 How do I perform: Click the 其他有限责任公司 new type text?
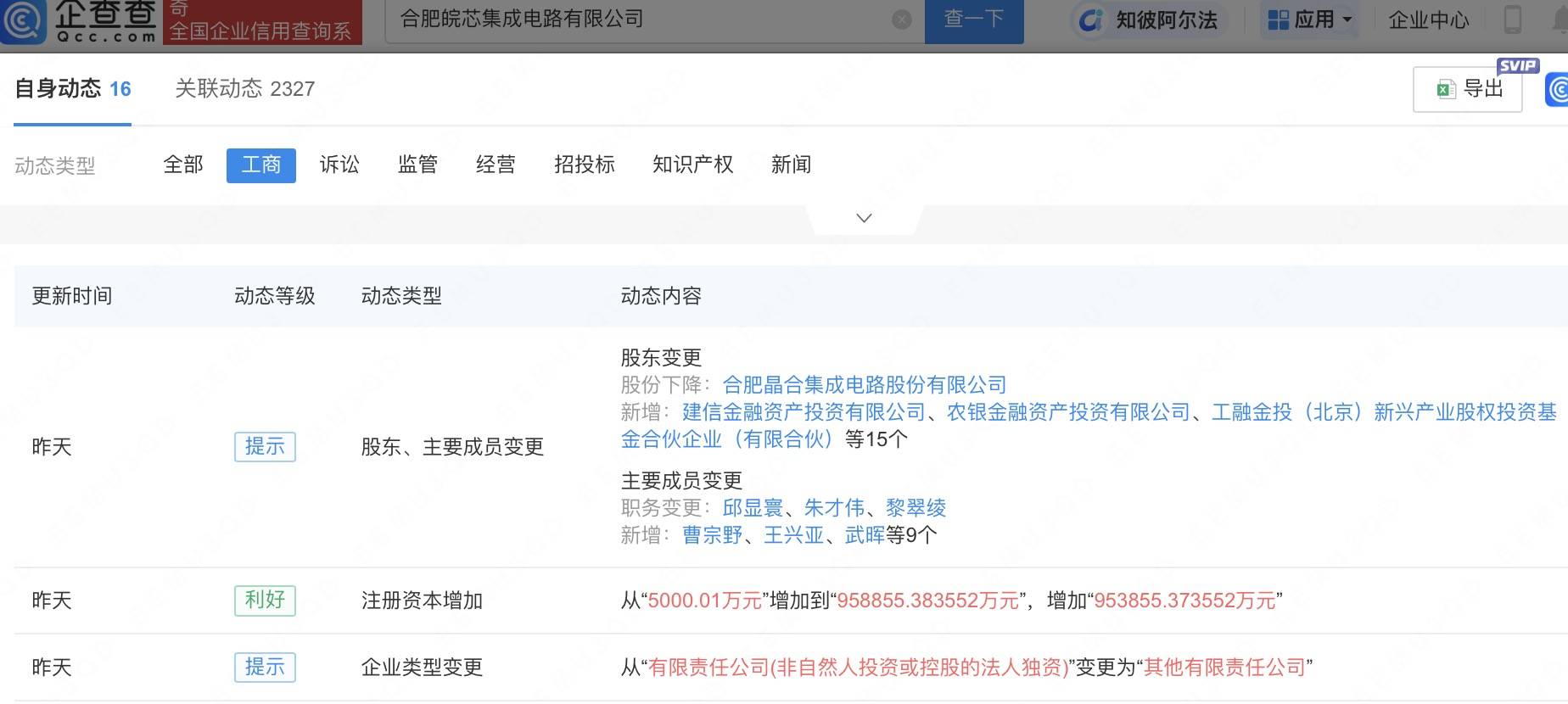coord(1224,668)
